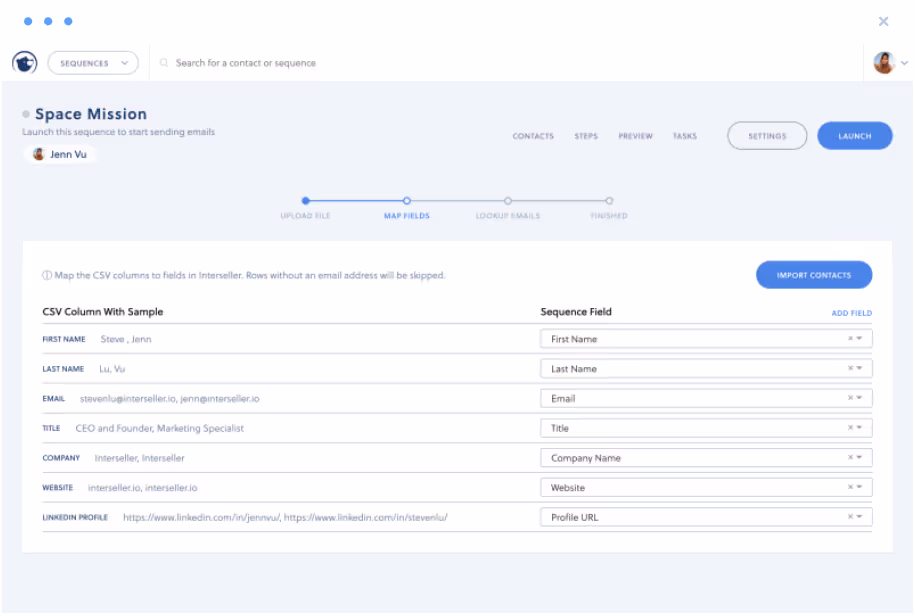Click the search magnifier icon
This screenshot has height=616, width=915.
(x=163, y=62)
